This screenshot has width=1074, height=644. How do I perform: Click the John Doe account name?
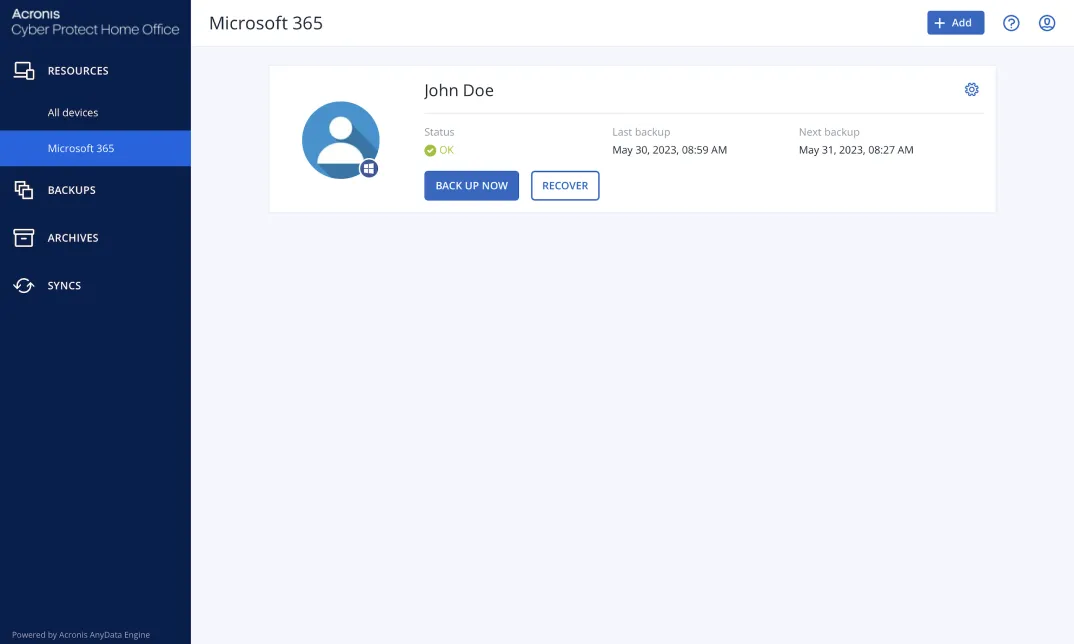pyautogui.click(x=459, y=90)
